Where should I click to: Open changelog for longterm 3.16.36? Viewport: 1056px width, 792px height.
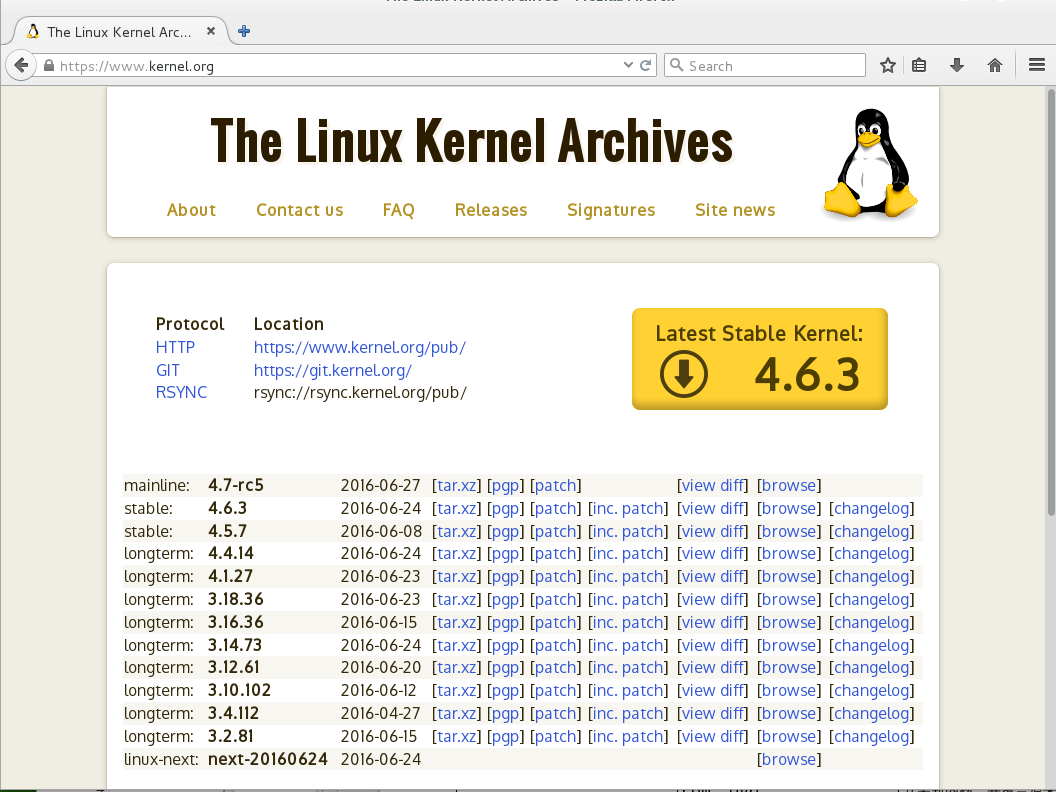871,622
